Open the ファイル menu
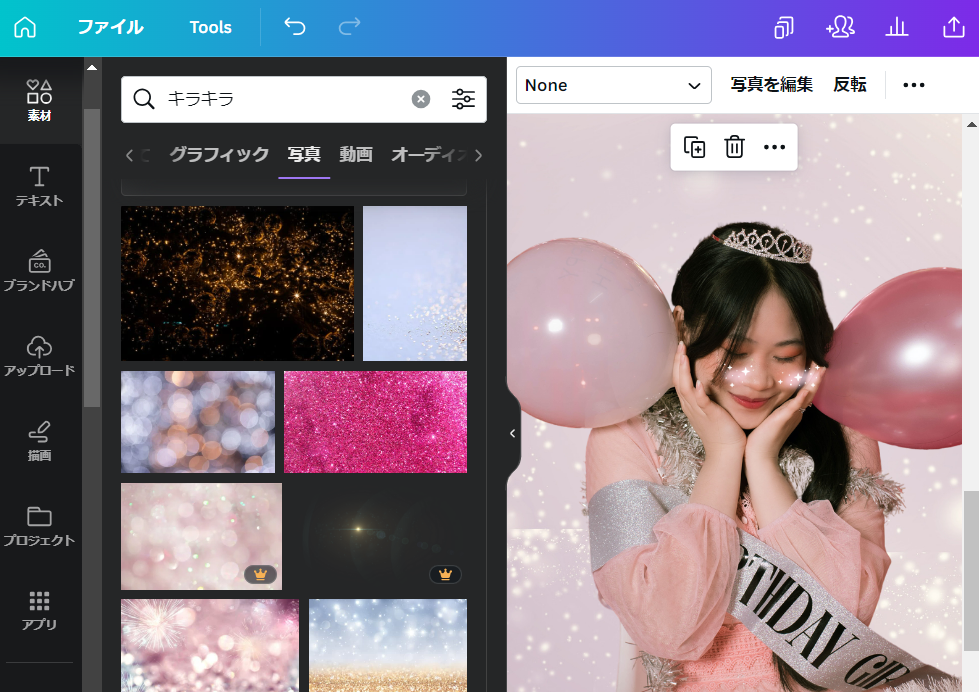 tap(111, 27)
